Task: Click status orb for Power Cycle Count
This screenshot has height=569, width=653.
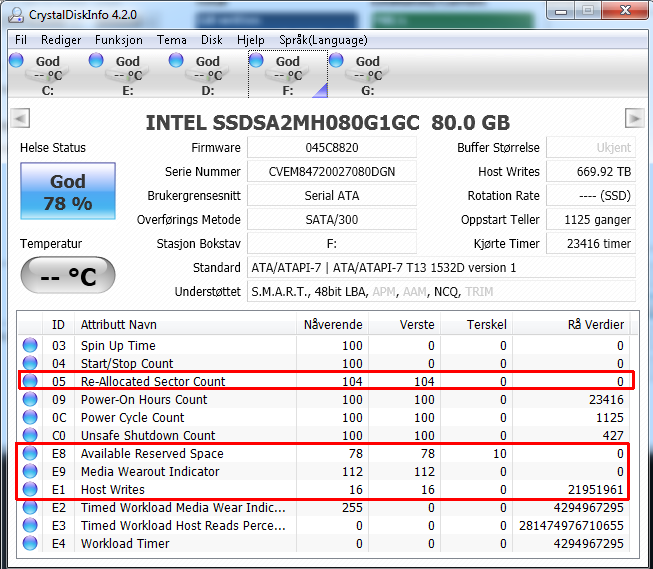Action: pos(30,417)
